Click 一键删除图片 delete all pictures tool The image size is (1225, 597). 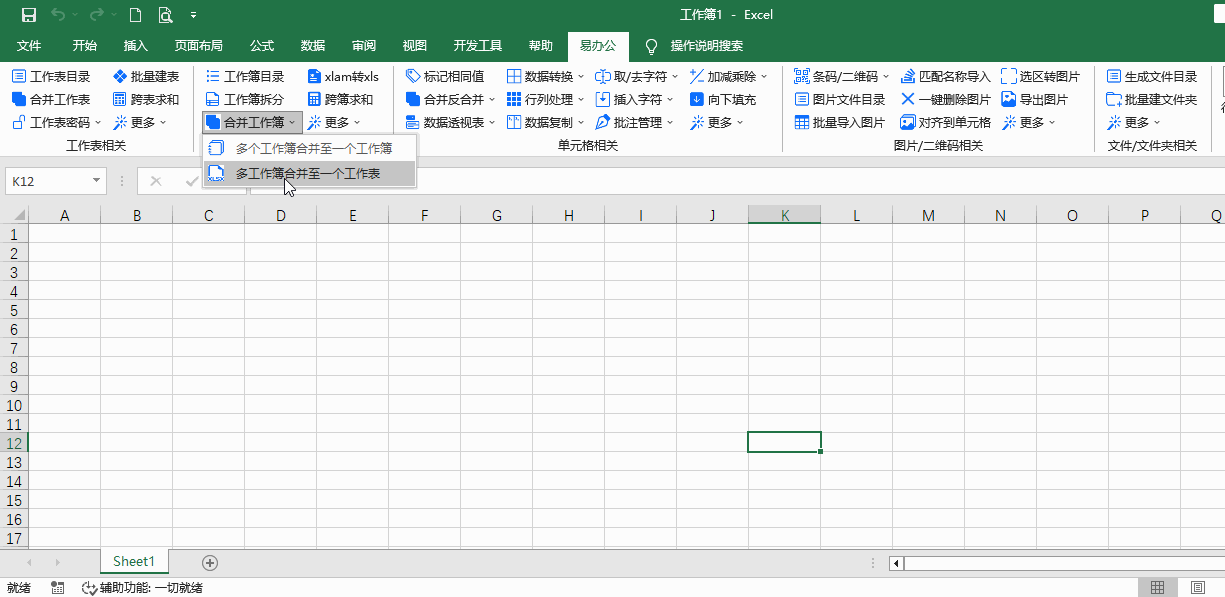945,99
